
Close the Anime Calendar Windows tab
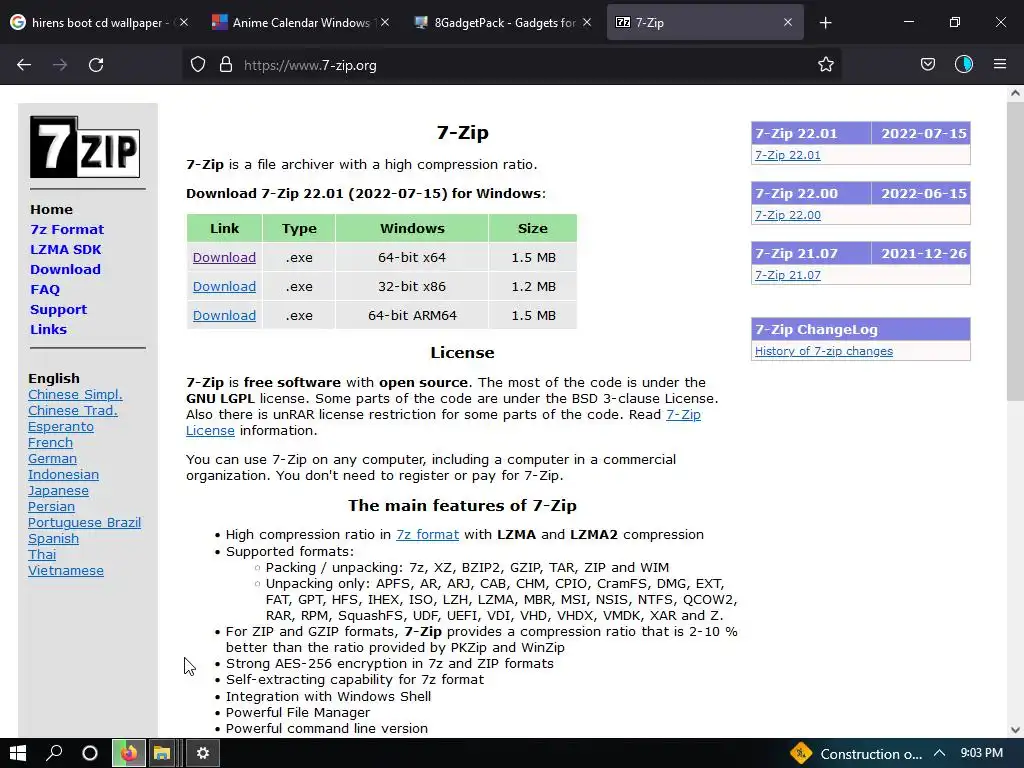(385, 22)
